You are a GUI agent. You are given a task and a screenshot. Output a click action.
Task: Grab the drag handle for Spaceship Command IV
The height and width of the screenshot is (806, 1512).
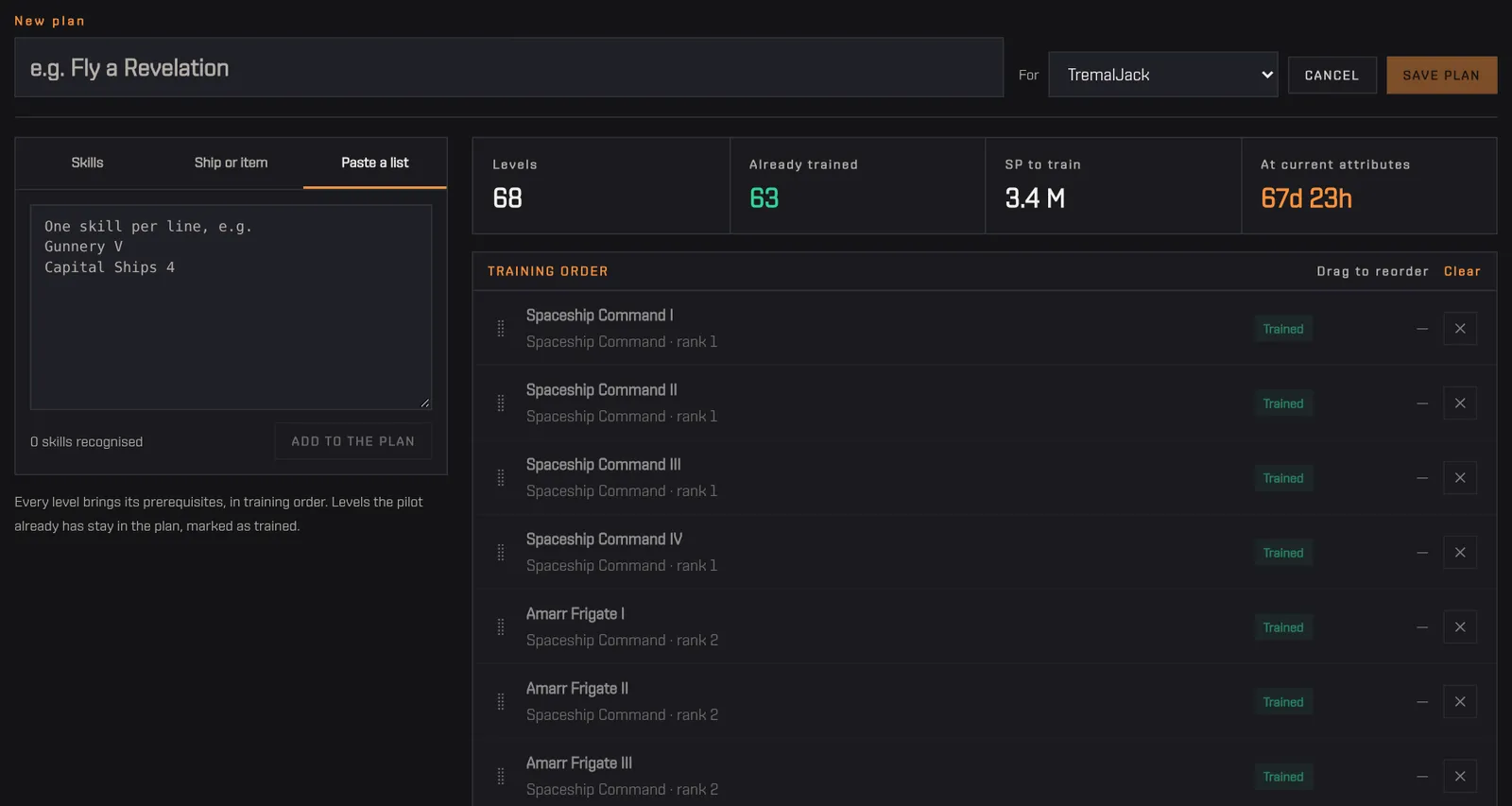(x=501, y=553)
